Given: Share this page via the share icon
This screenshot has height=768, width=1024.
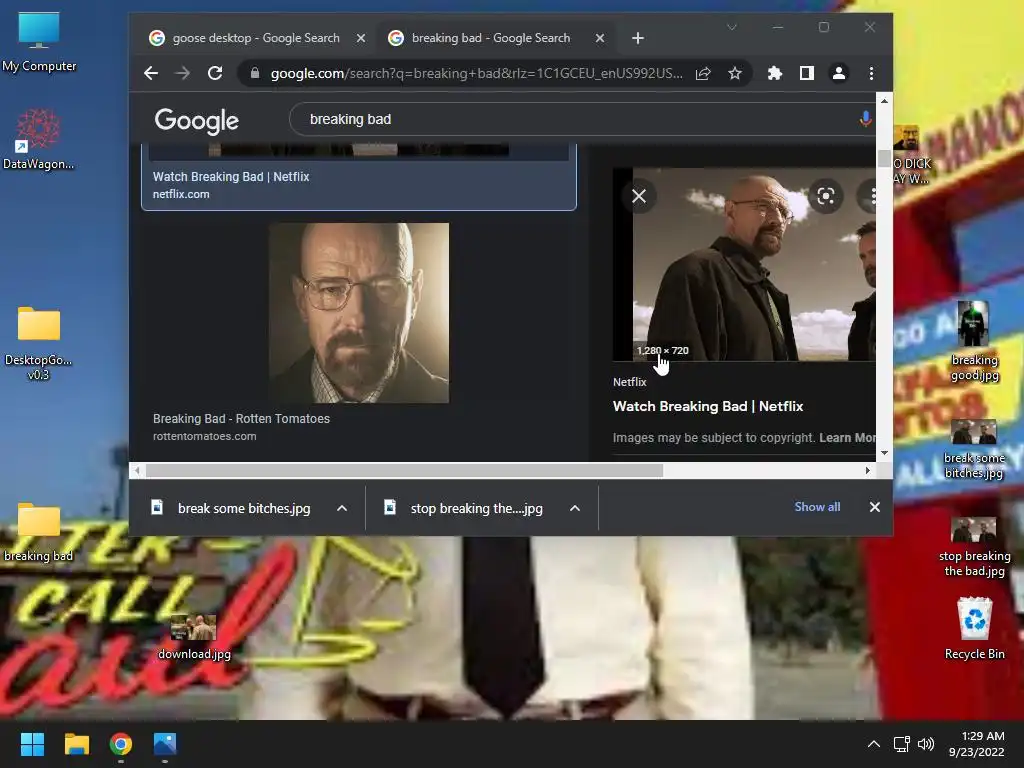Looking at the screenshot, I should [x=703, y=73].
